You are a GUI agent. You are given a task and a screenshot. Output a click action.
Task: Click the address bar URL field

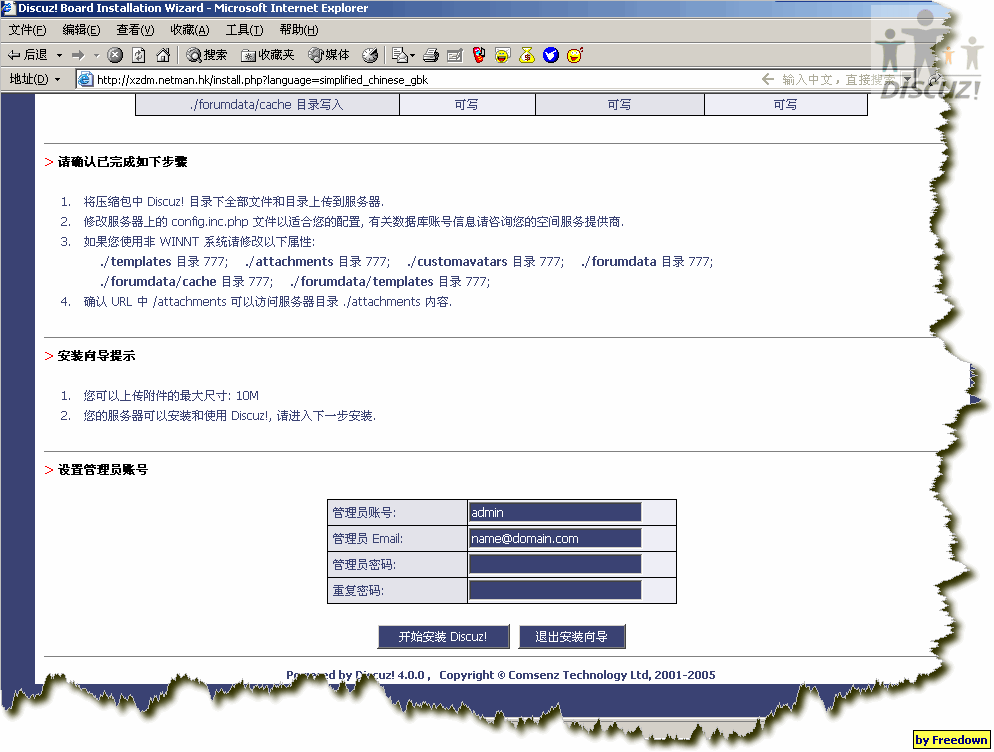(x=418, y=80)
